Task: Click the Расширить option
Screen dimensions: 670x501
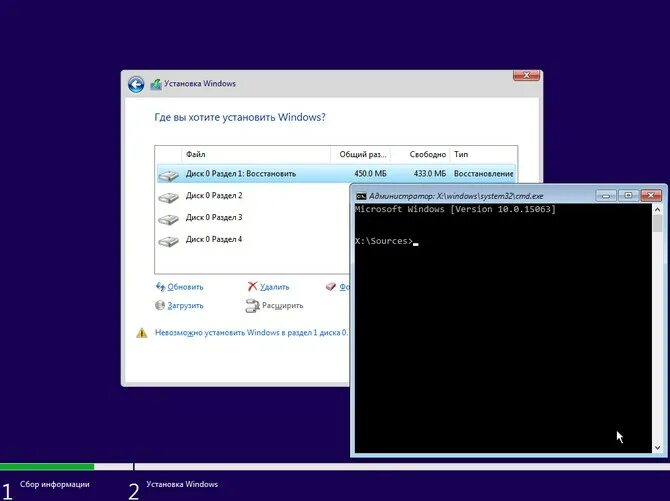Action: pos(282,306)
